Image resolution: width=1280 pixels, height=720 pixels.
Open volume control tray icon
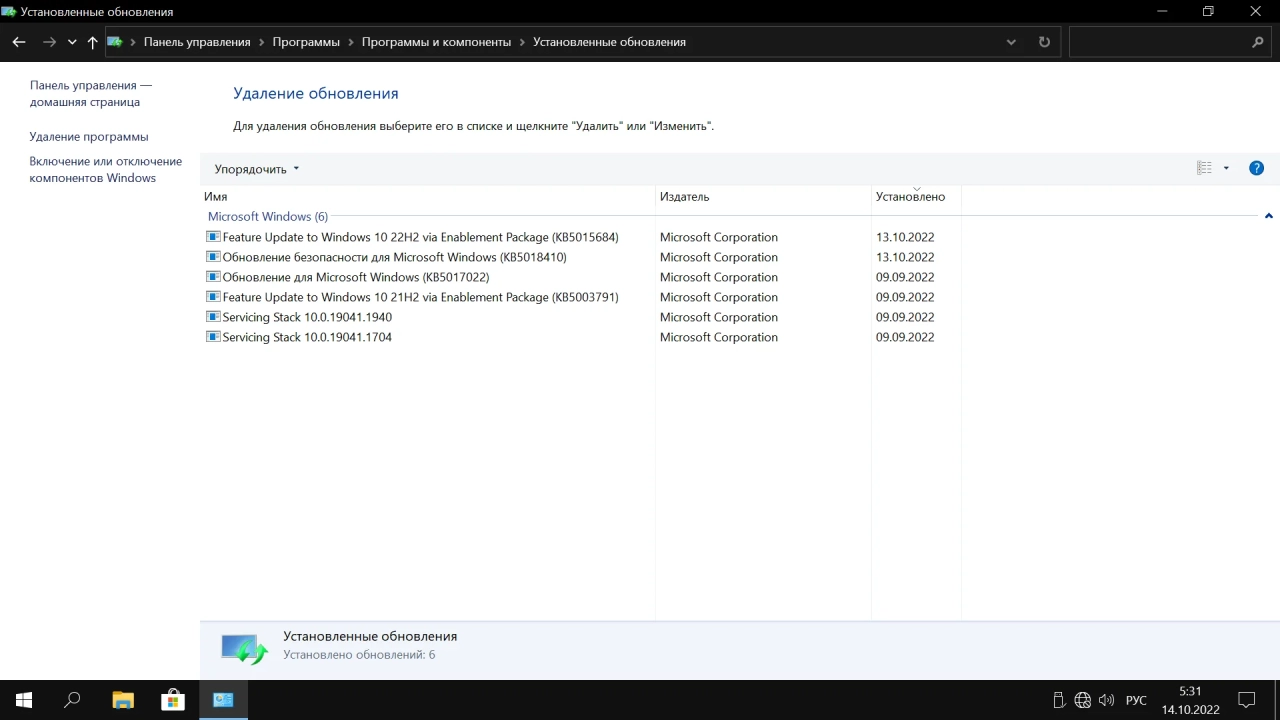click(x=1106, y=700)
